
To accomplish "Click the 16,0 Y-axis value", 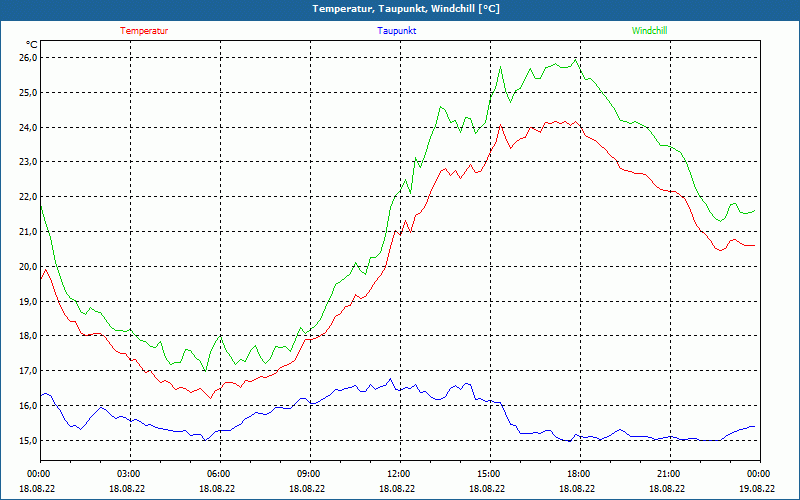I will [29, 406].
